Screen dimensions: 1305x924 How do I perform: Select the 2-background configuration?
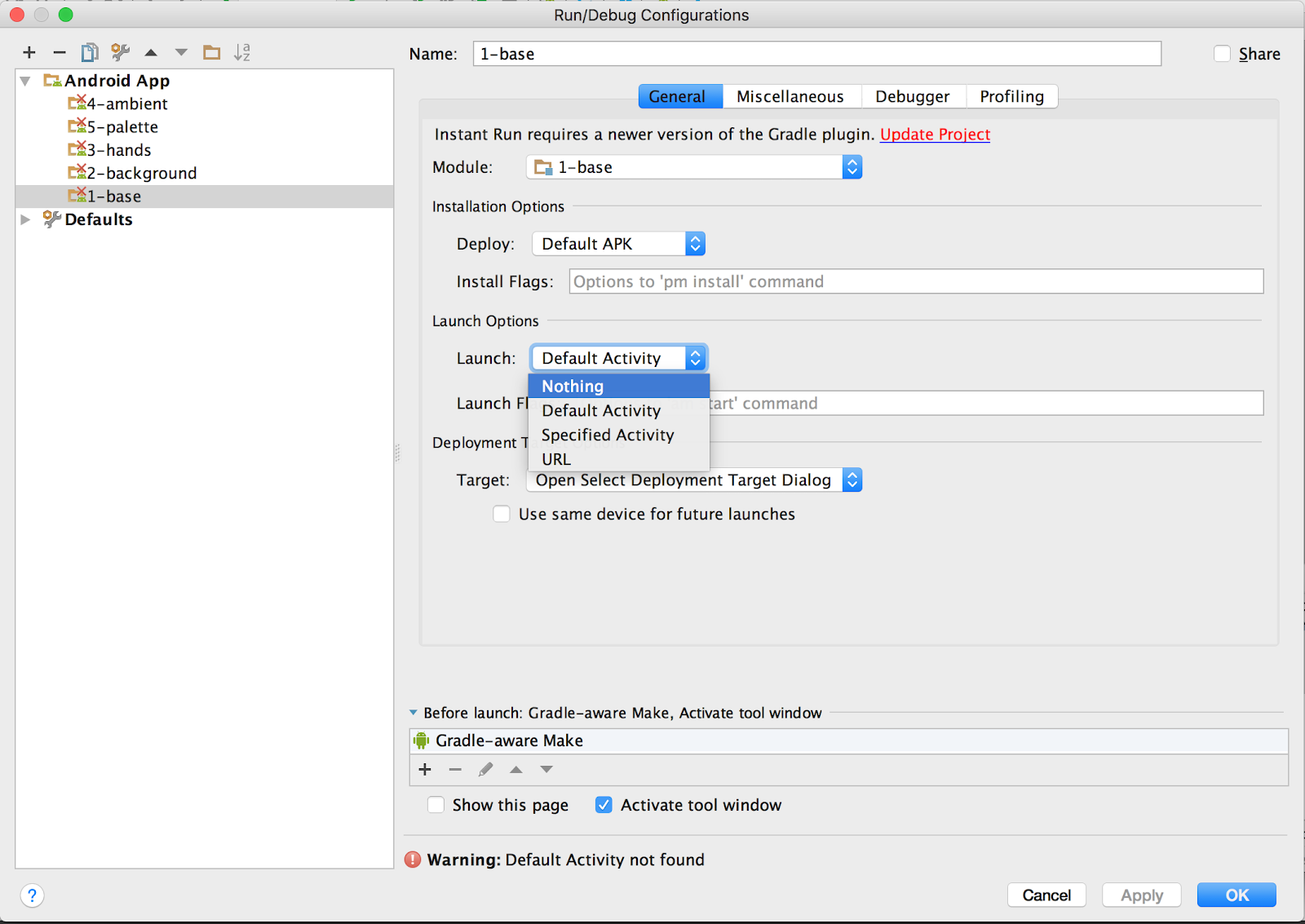pos(204,173)
